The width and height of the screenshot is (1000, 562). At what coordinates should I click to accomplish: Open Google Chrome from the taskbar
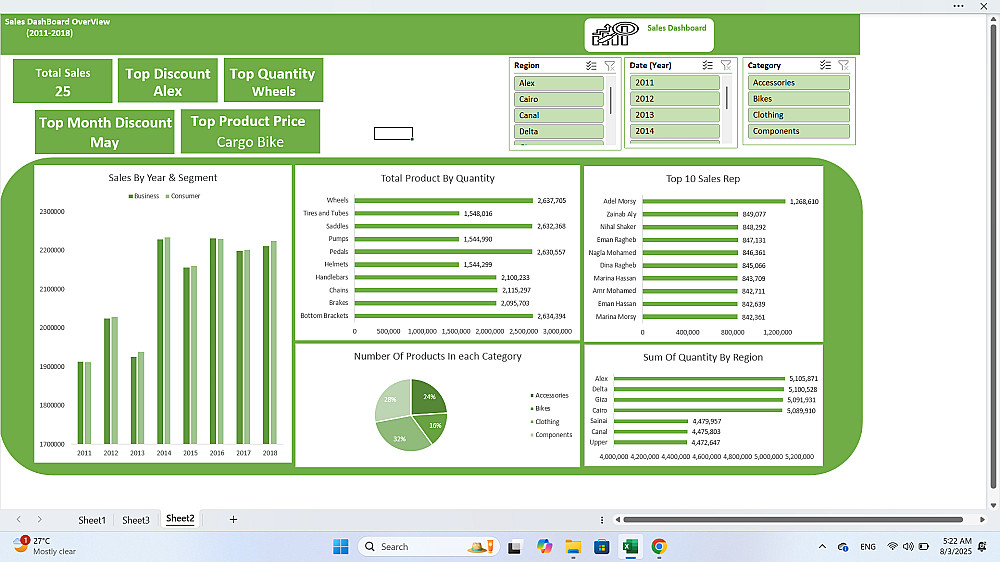(659, 547)
